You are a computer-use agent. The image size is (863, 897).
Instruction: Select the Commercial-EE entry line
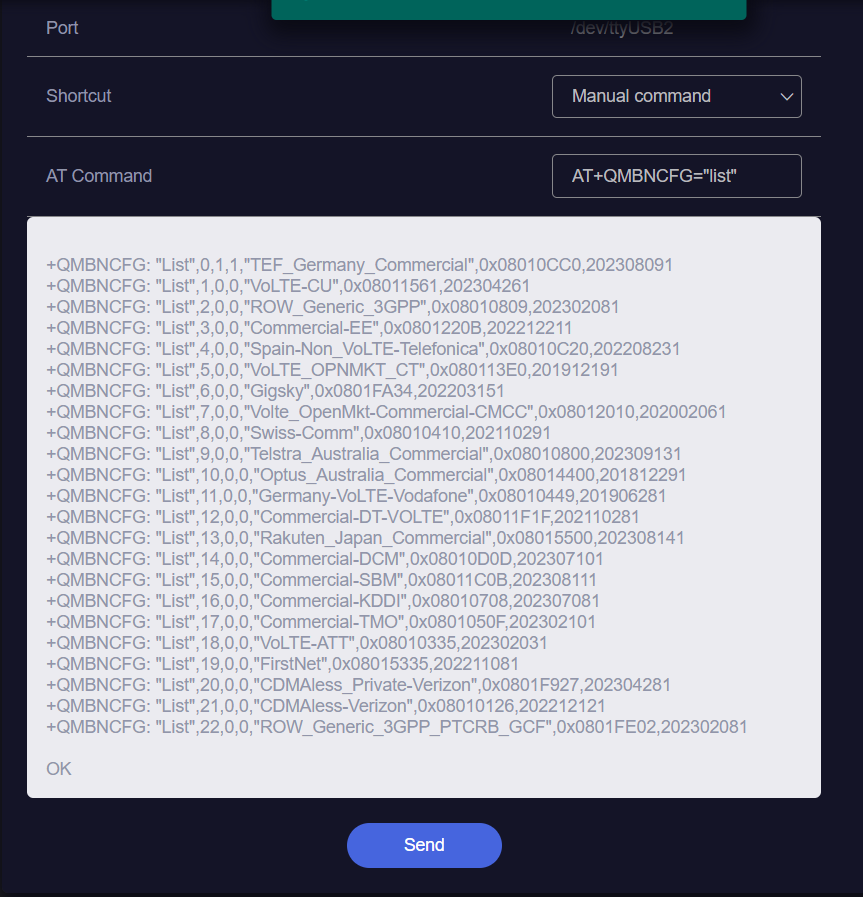(x=309, y=328)
